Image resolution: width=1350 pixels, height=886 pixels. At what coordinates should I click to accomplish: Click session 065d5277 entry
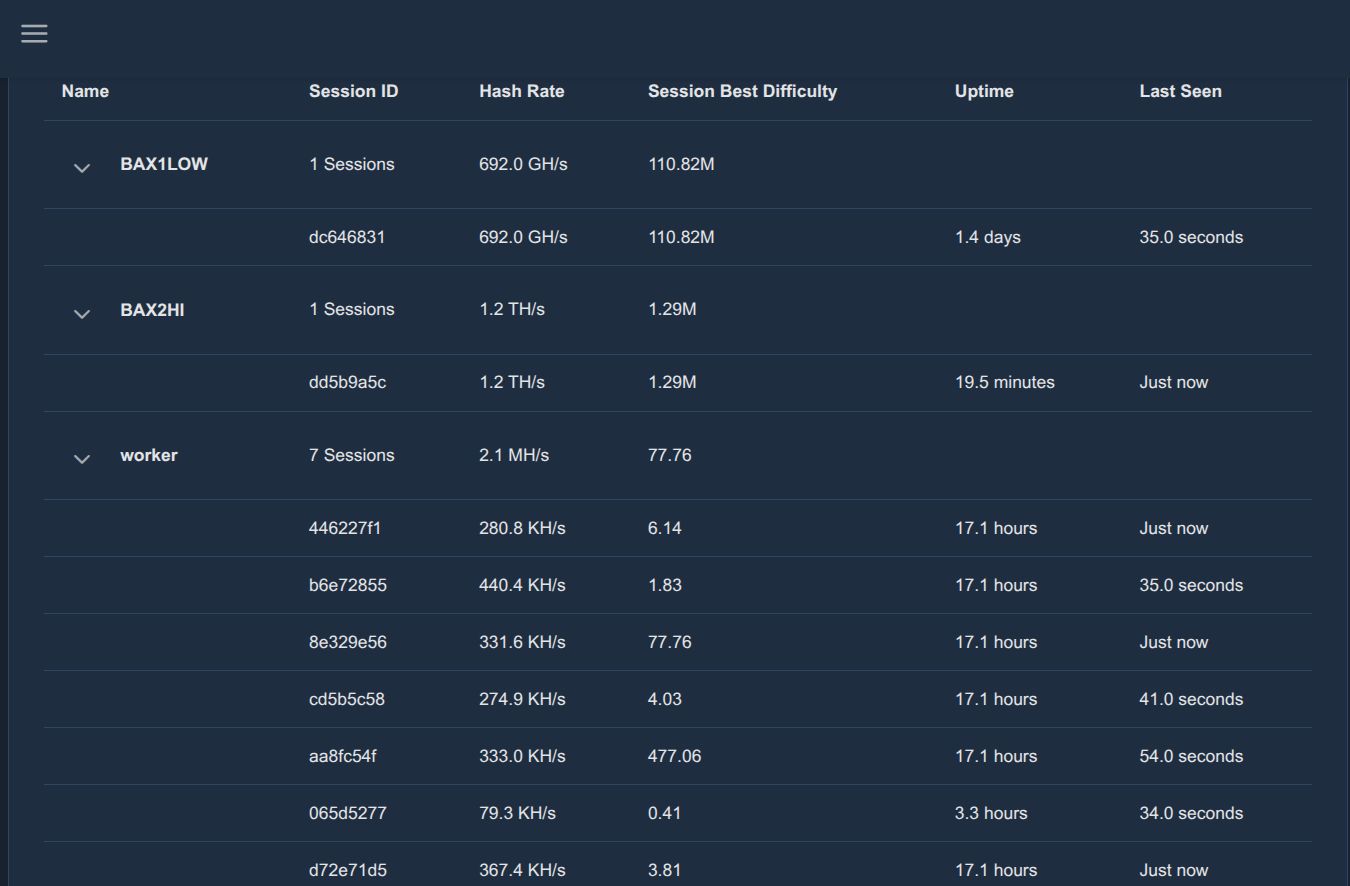coord(347,813)
